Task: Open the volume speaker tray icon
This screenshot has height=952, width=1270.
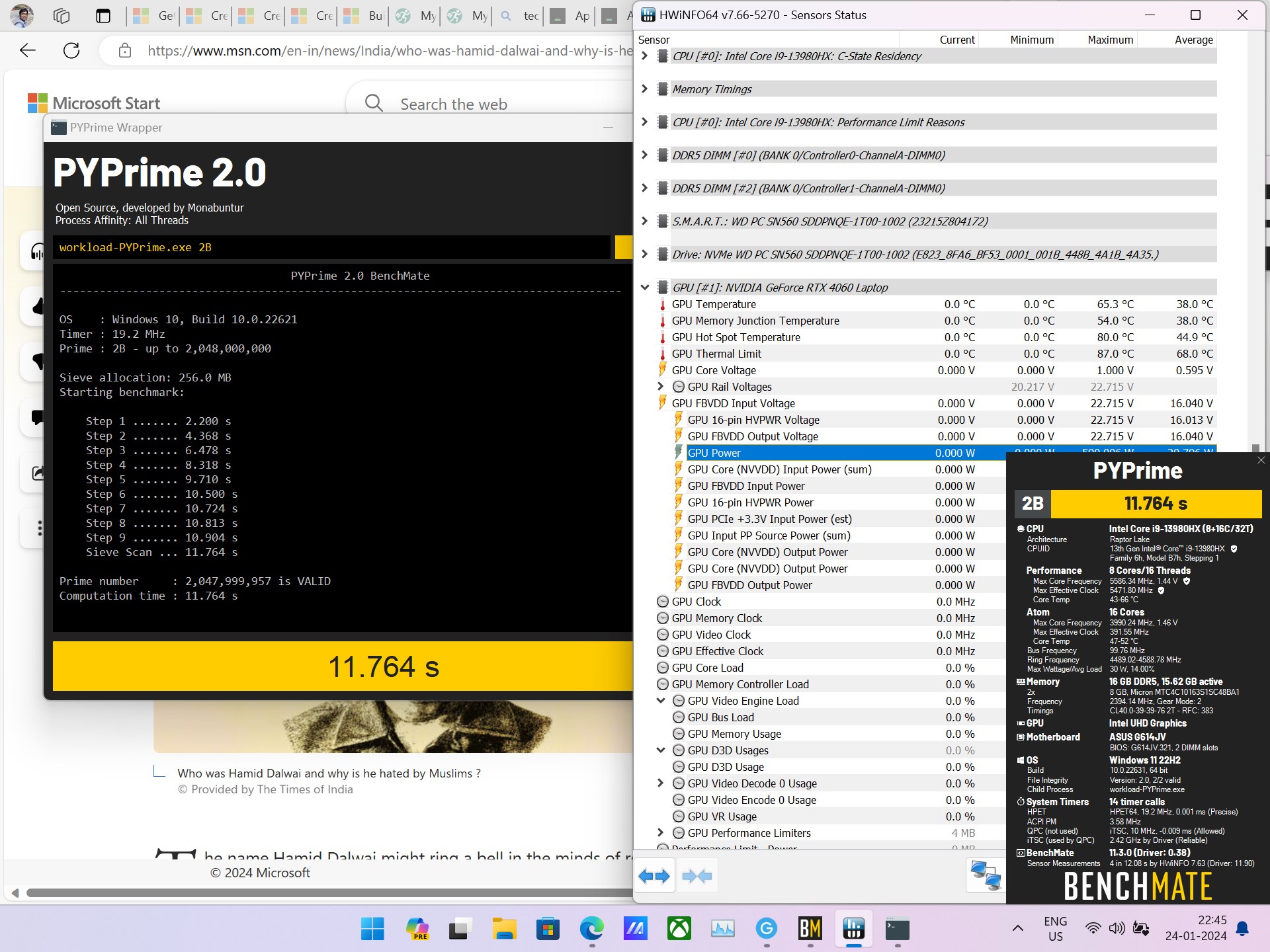Action: (1117, 929)
